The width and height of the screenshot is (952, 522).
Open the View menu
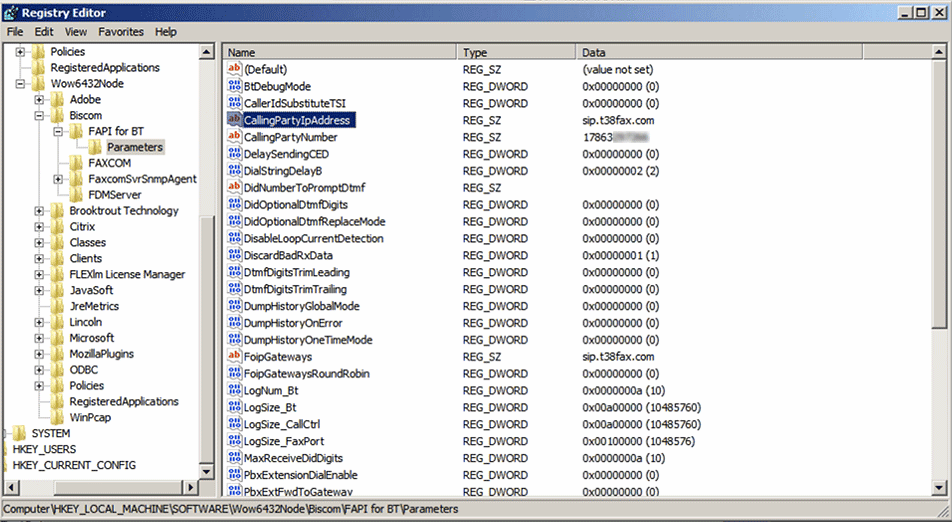click(x=76, y=32)
